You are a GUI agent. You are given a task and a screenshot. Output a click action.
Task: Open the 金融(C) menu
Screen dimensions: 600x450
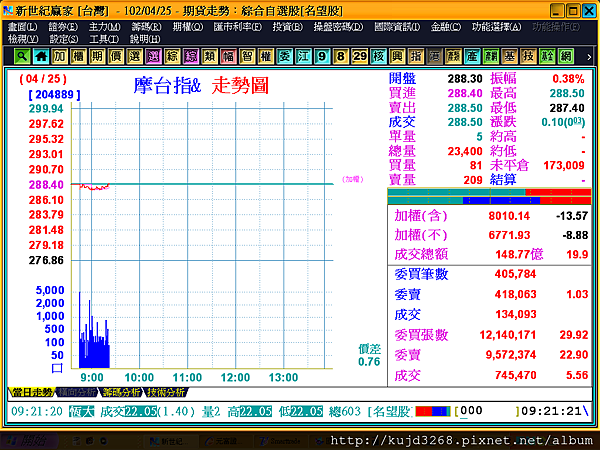[445, 27]
